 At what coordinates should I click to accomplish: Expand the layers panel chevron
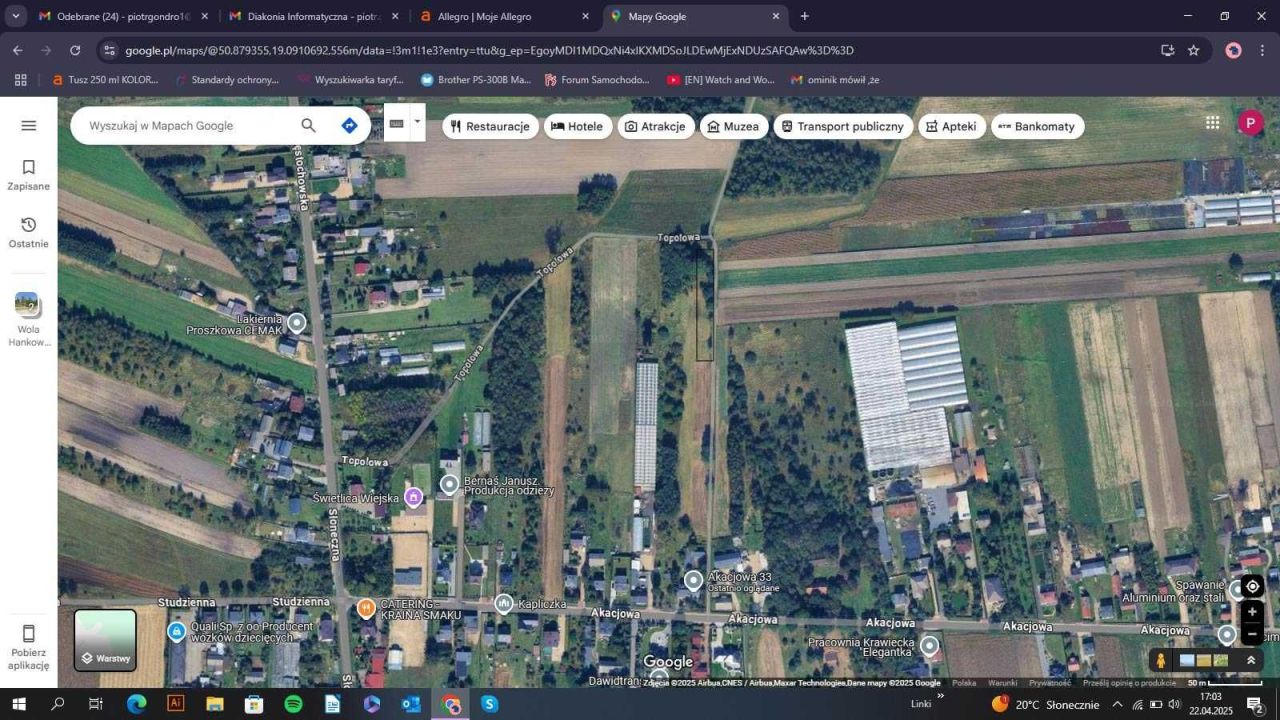(1251, 660)
